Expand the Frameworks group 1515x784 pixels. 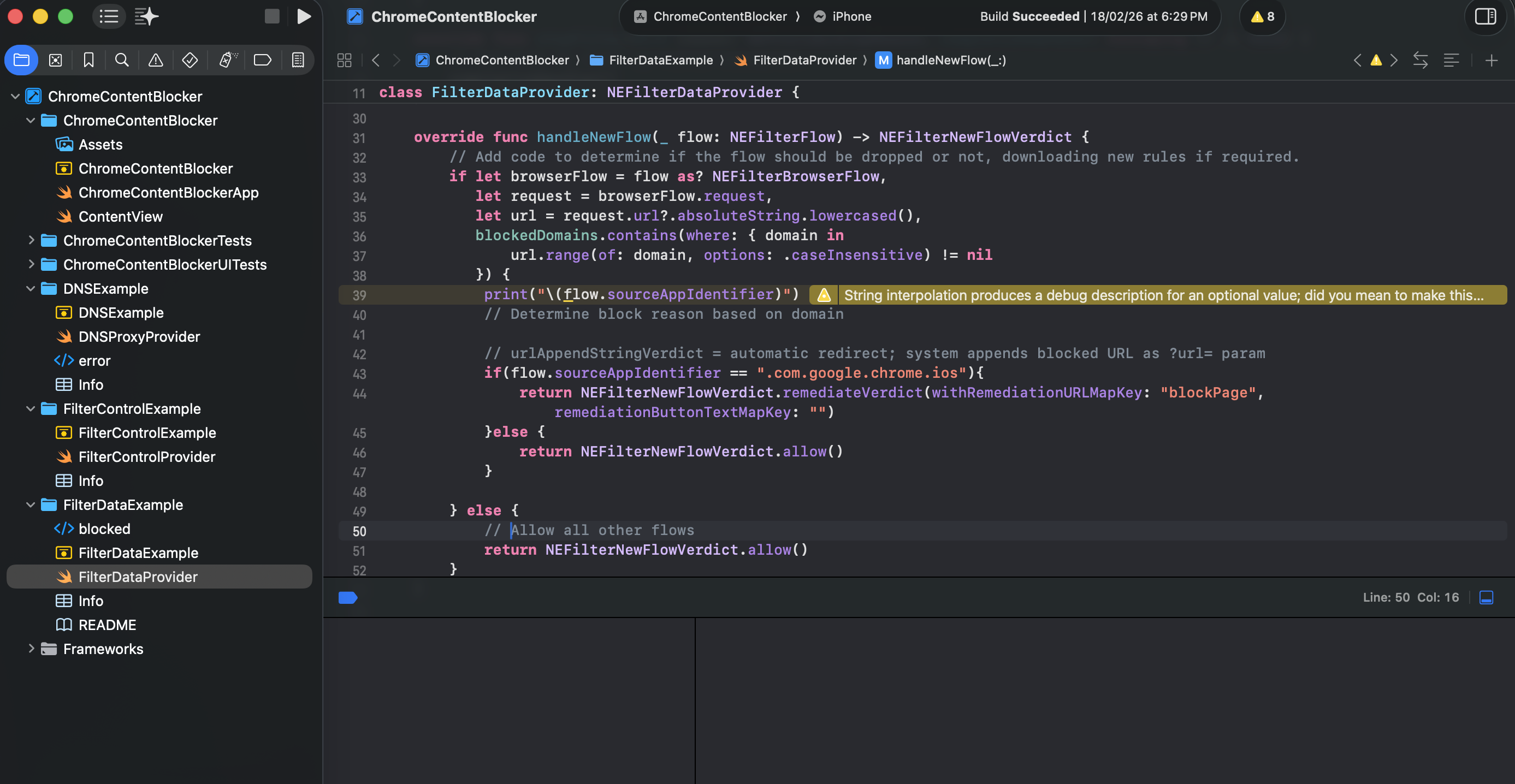[x=31, y=649]
